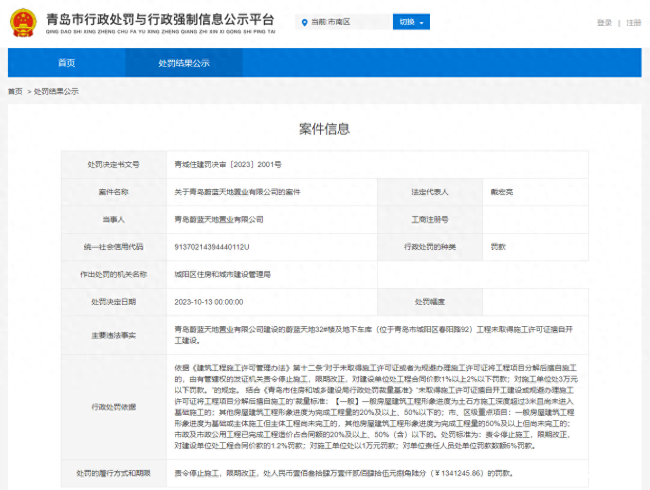Click the national emblem logo
Screen dimensions: 650x490
click(23, 23)
